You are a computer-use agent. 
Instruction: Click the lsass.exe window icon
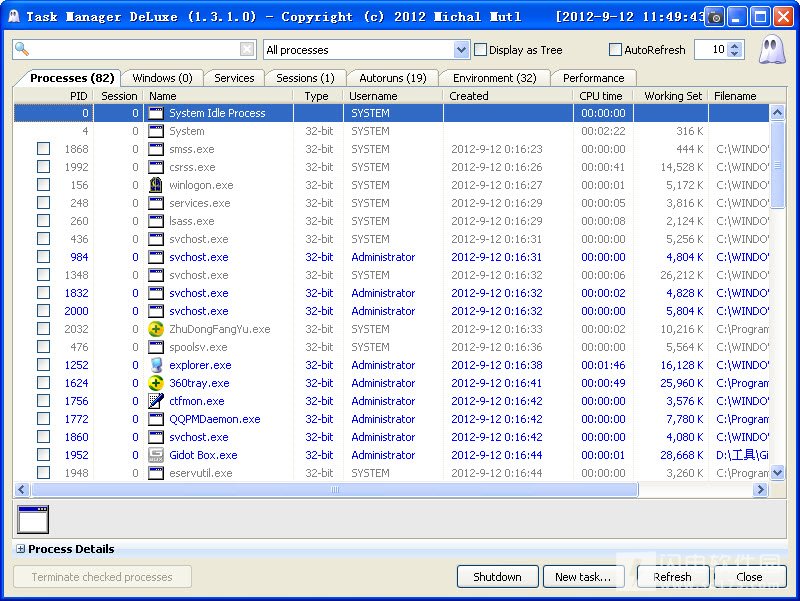156,221
